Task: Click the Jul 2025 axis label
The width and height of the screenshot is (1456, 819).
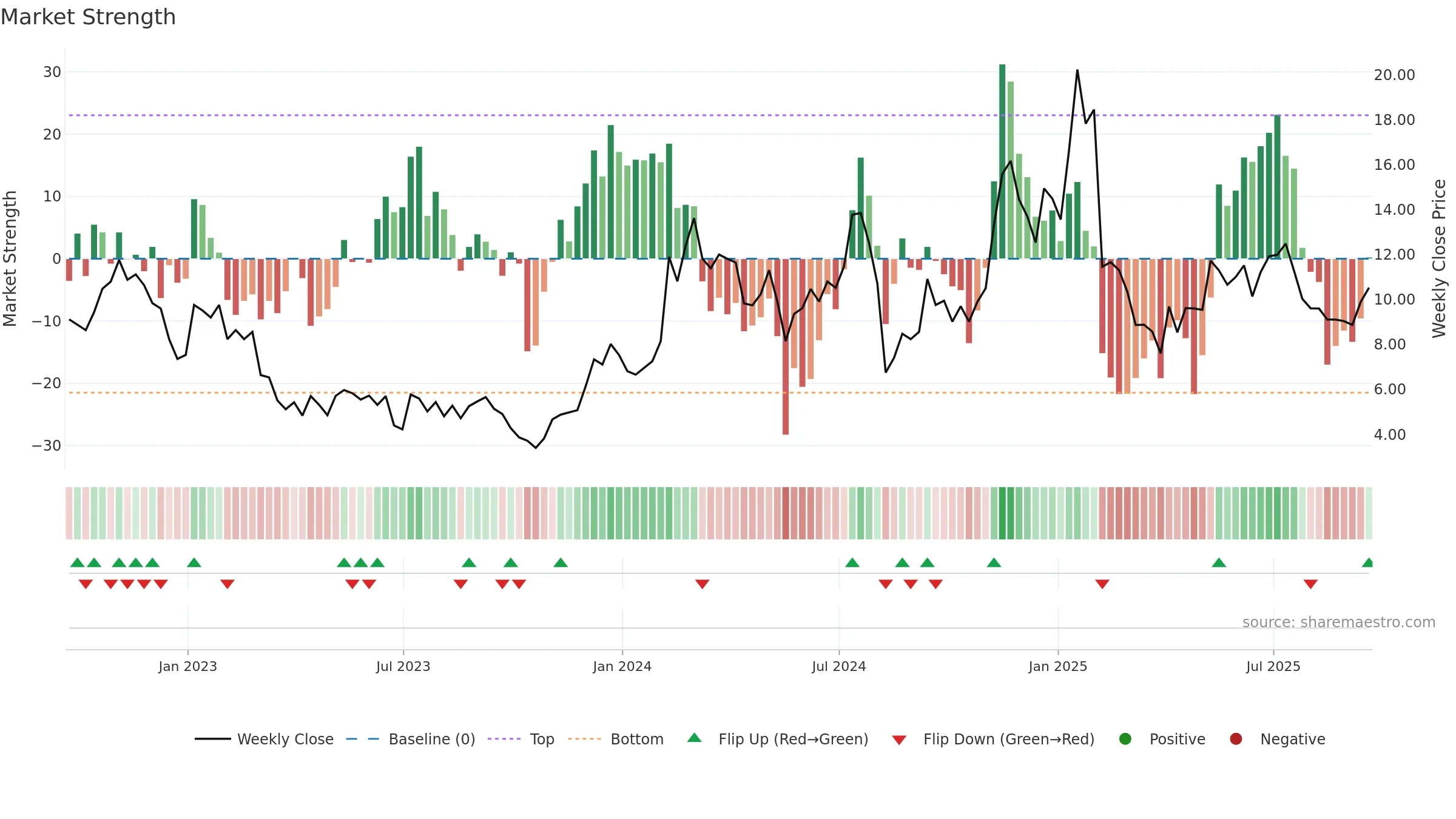Action: tap(1273, 666)
